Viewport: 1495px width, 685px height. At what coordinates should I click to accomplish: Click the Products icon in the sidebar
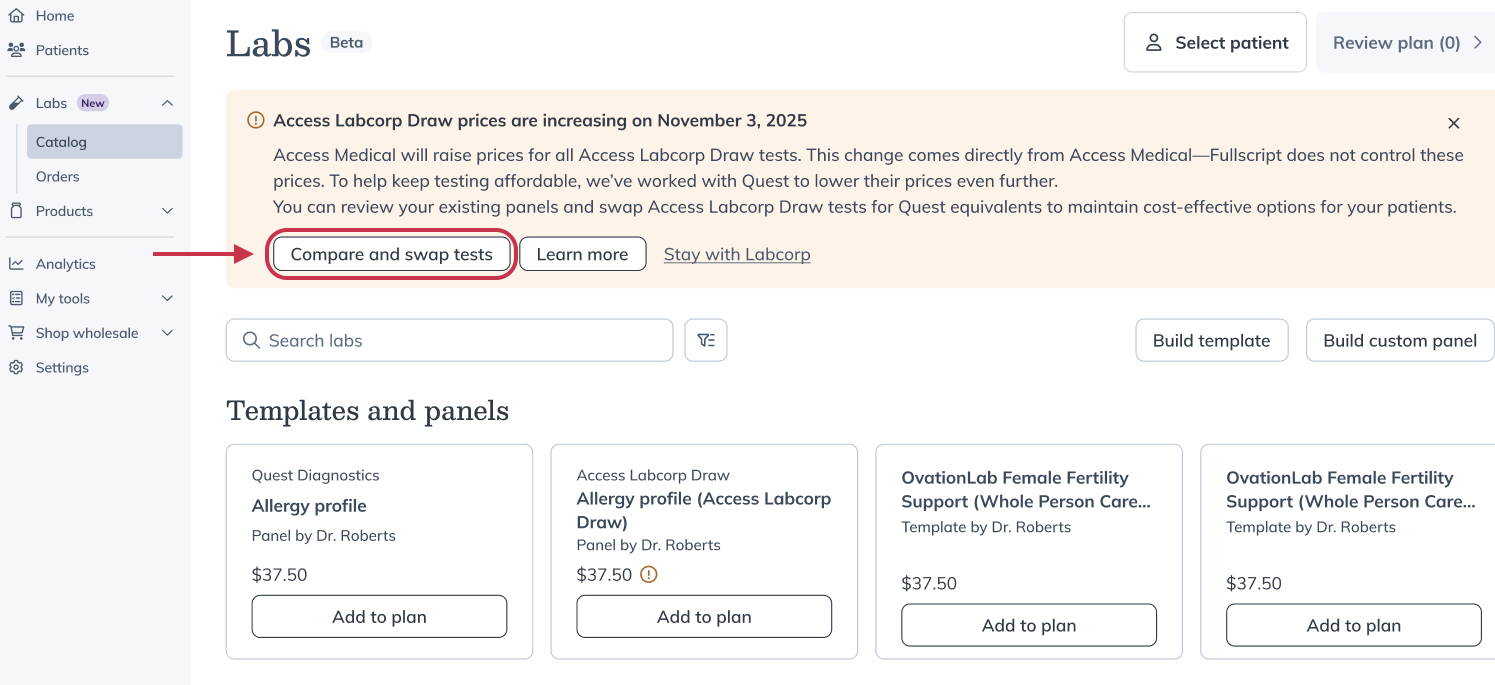pos(17,211)
